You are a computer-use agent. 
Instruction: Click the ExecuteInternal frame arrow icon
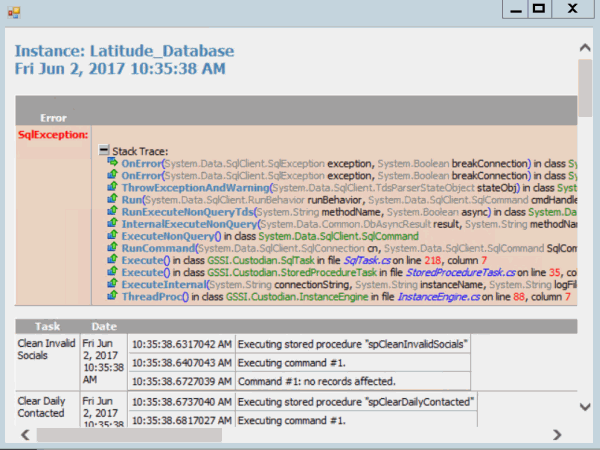pyautogui.click(x=114, y=285)
